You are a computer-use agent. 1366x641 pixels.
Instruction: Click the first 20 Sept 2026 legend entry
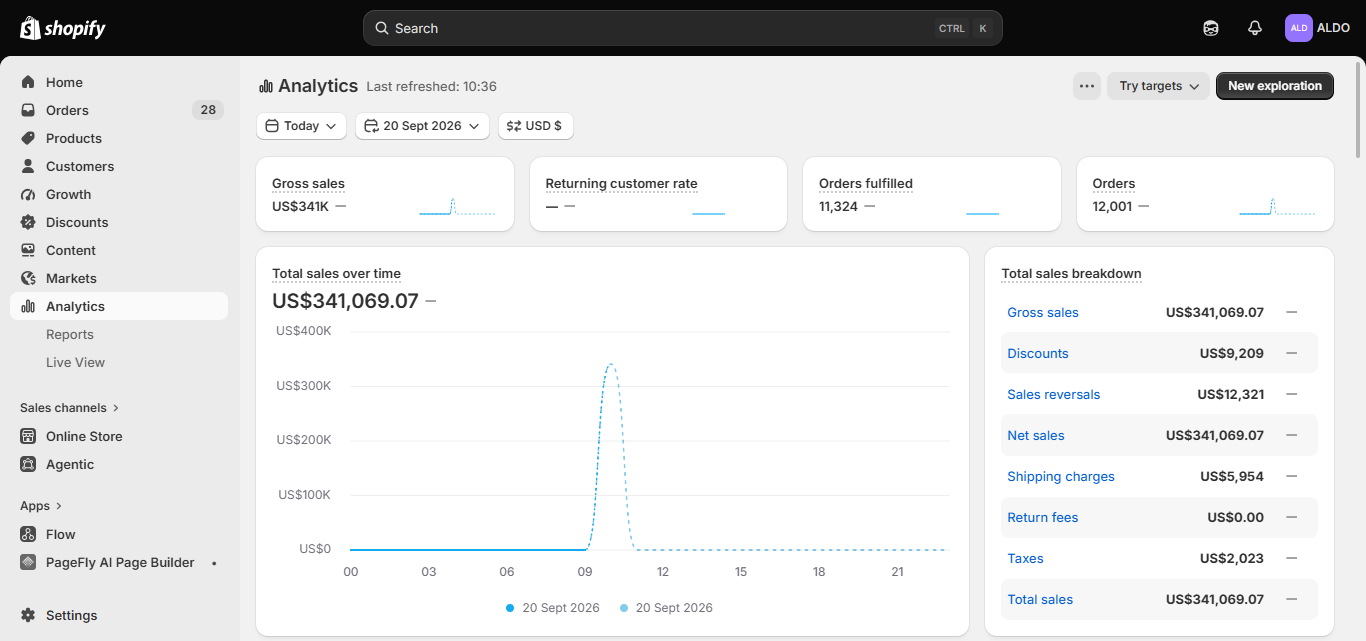click(x=553, y=608)
